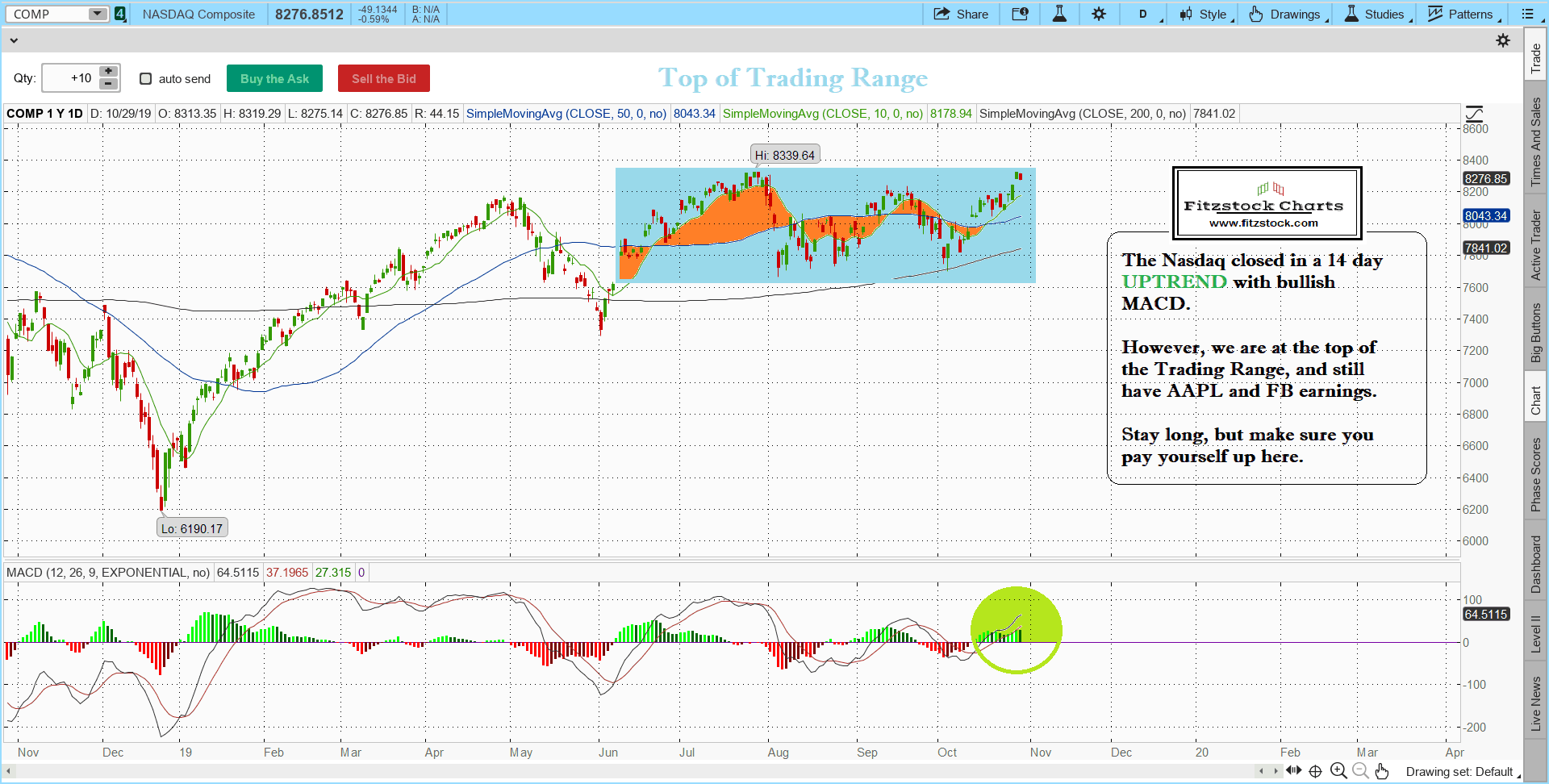
Task: Open button settings gear under toolbar
Action: tap(1503, 40)
